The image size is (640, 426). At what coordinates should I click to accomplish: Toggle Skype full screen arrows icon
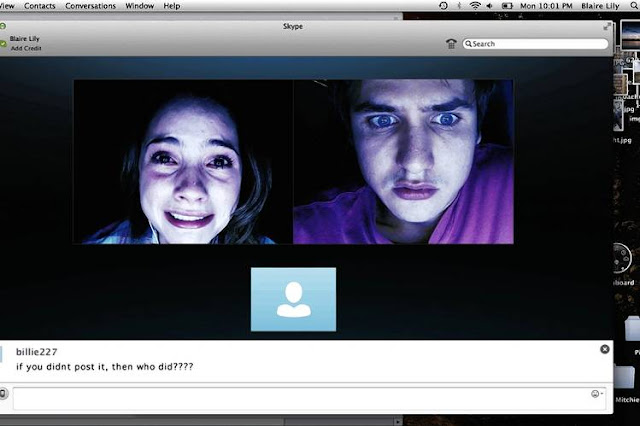(607, 27)
